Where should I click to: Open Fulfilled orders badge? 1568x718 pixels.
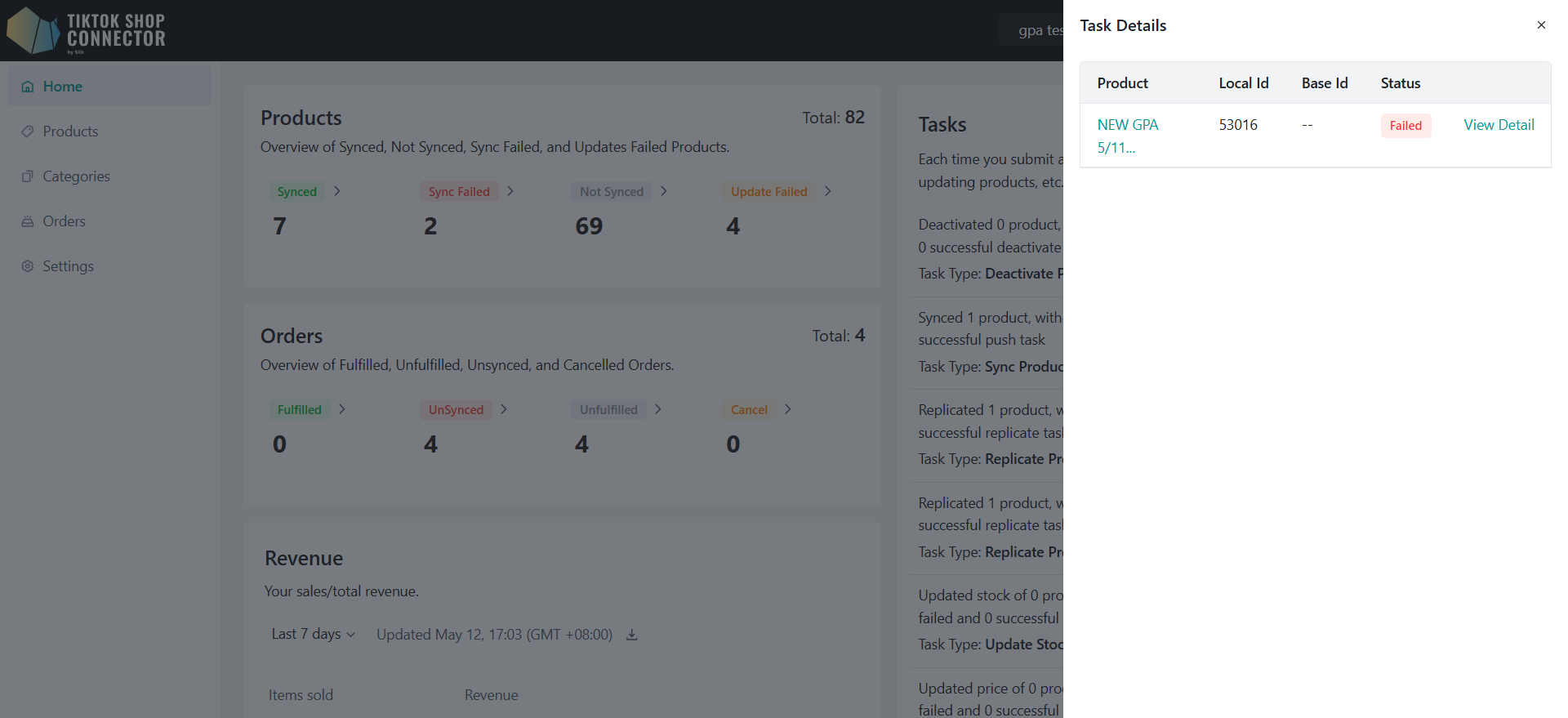click(x=299, y=410)
